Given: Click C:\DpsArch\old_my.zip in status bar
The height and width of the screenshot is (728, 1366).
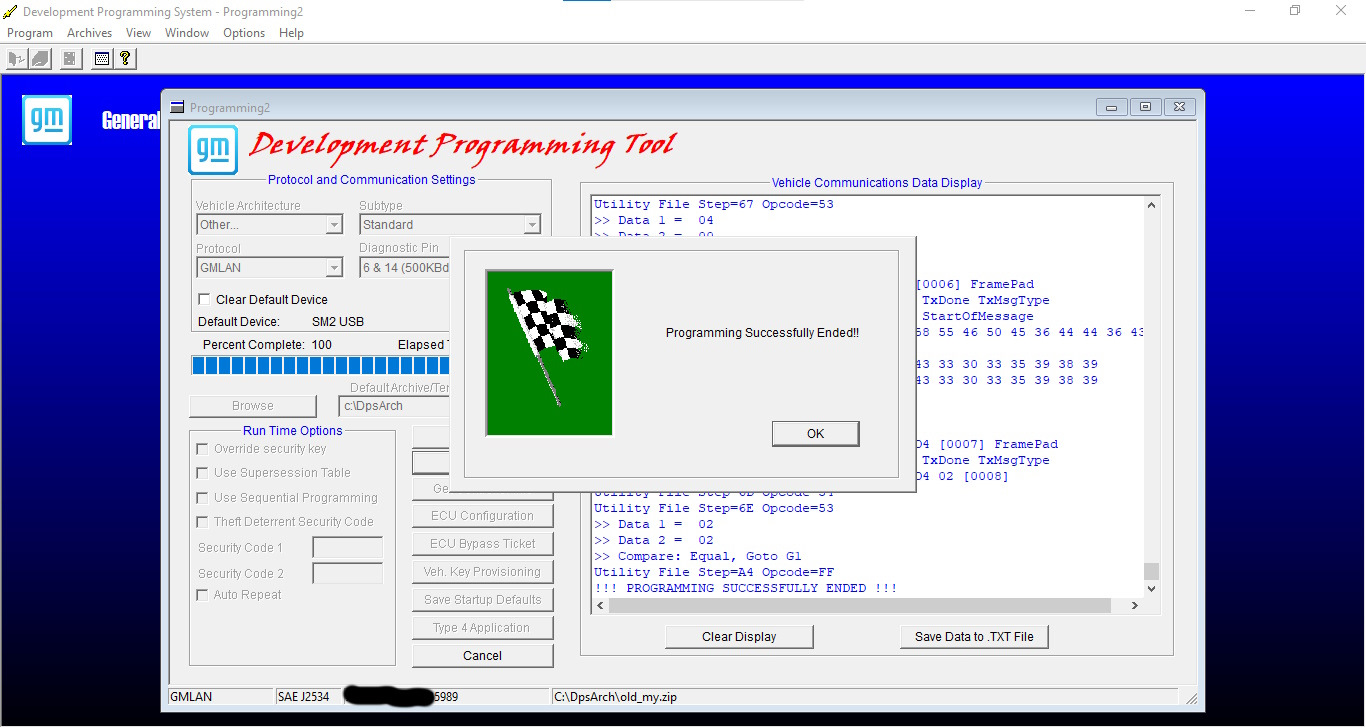Looking at the screenshot, I should [615, 697].
